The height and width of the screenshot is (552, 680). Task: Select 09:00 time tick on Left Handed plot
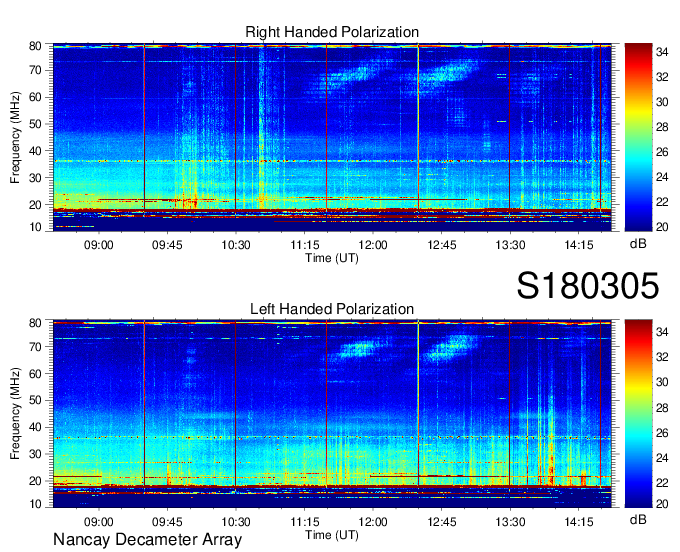pos(98,522)
